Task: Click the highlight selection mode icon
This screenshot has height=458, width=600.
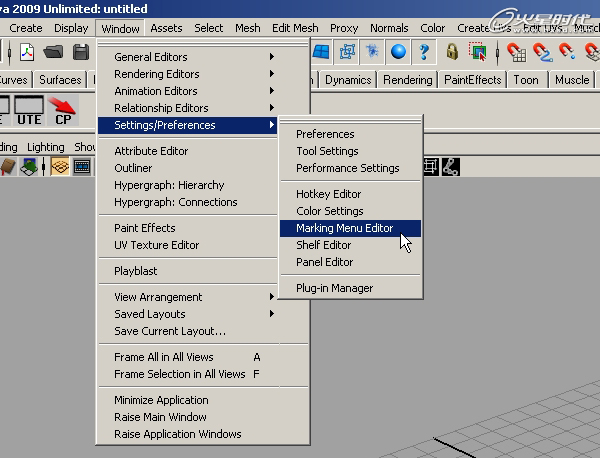Action: click(477, 51)
